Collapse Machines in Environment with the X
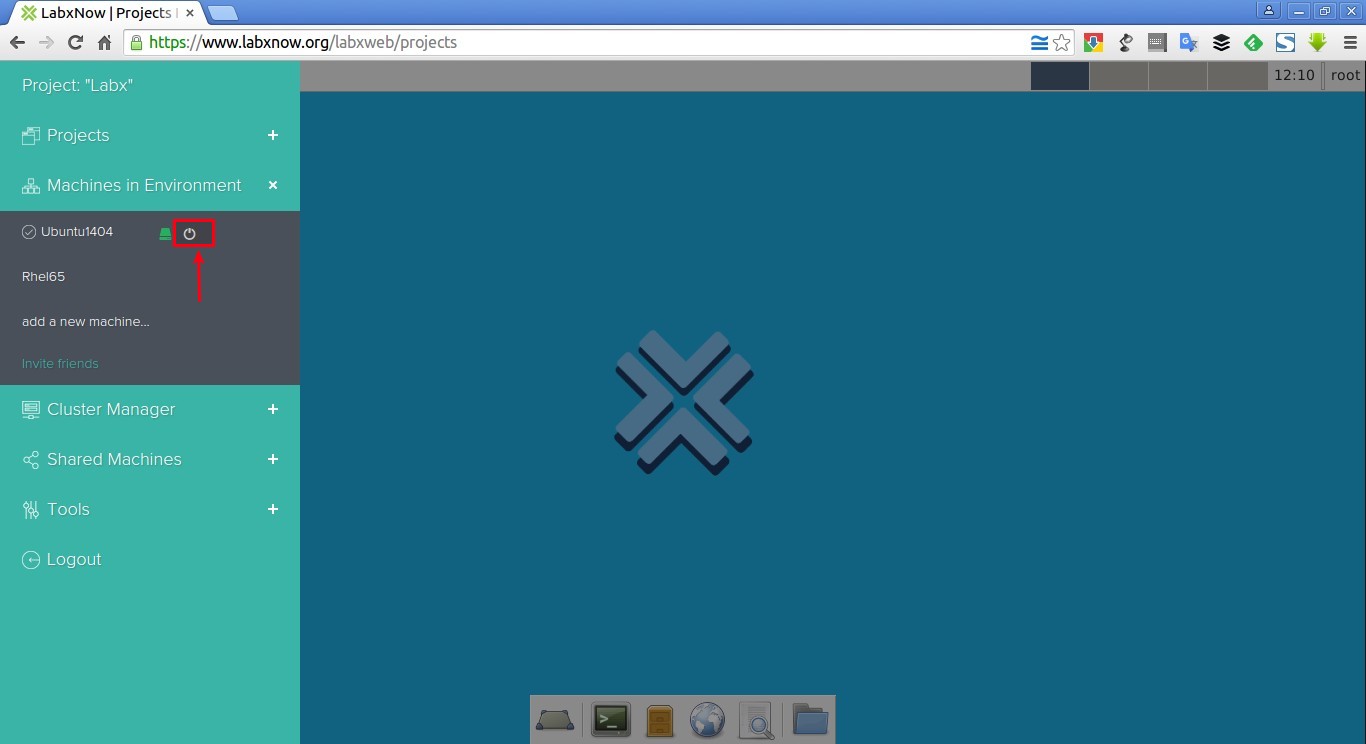The height and width of the screenshot is (744, 1366). pyautogui.click(x=273, y=185)
